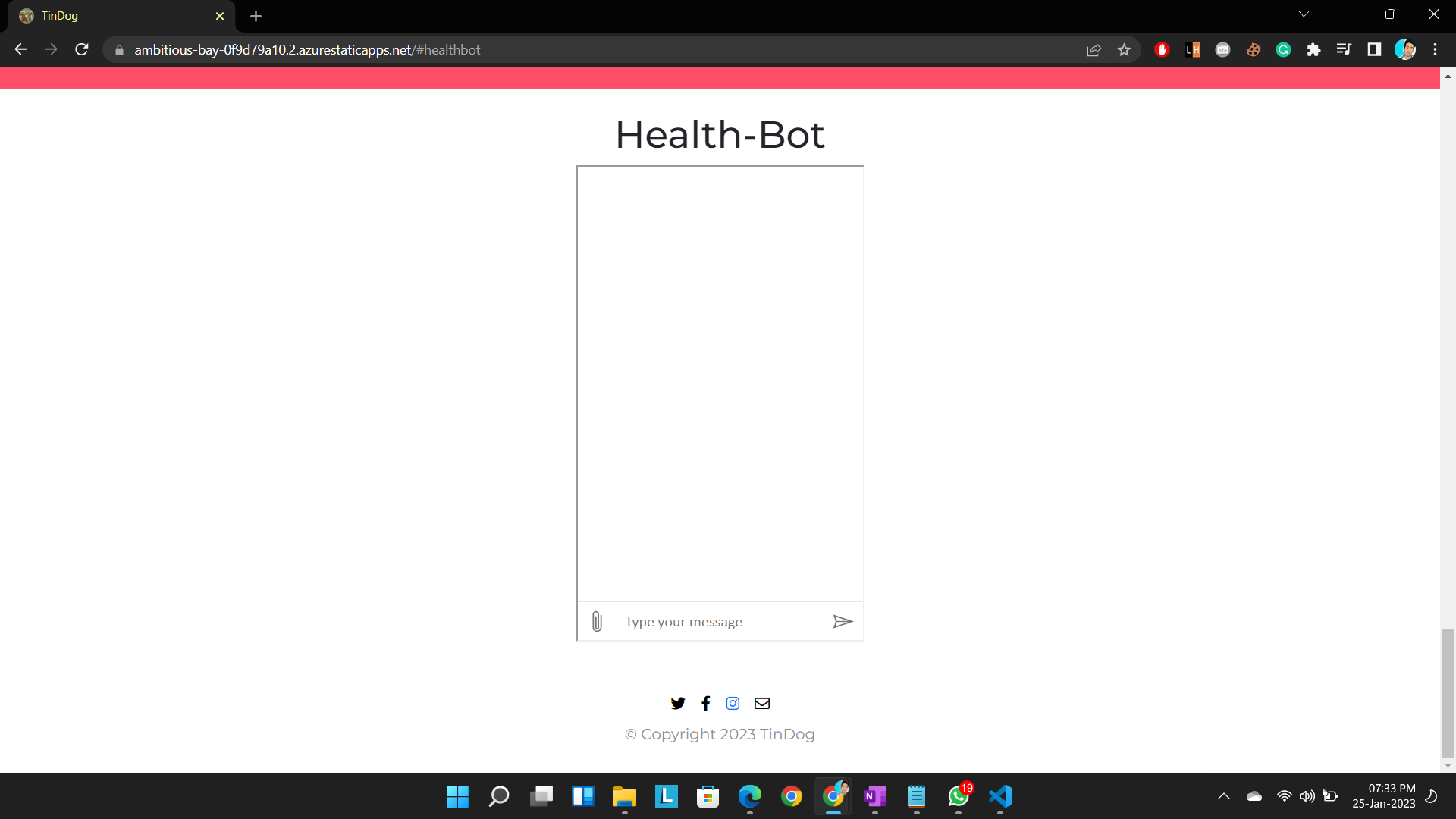
Task: Open the Grammarly extension
Action: (1283, 49)
